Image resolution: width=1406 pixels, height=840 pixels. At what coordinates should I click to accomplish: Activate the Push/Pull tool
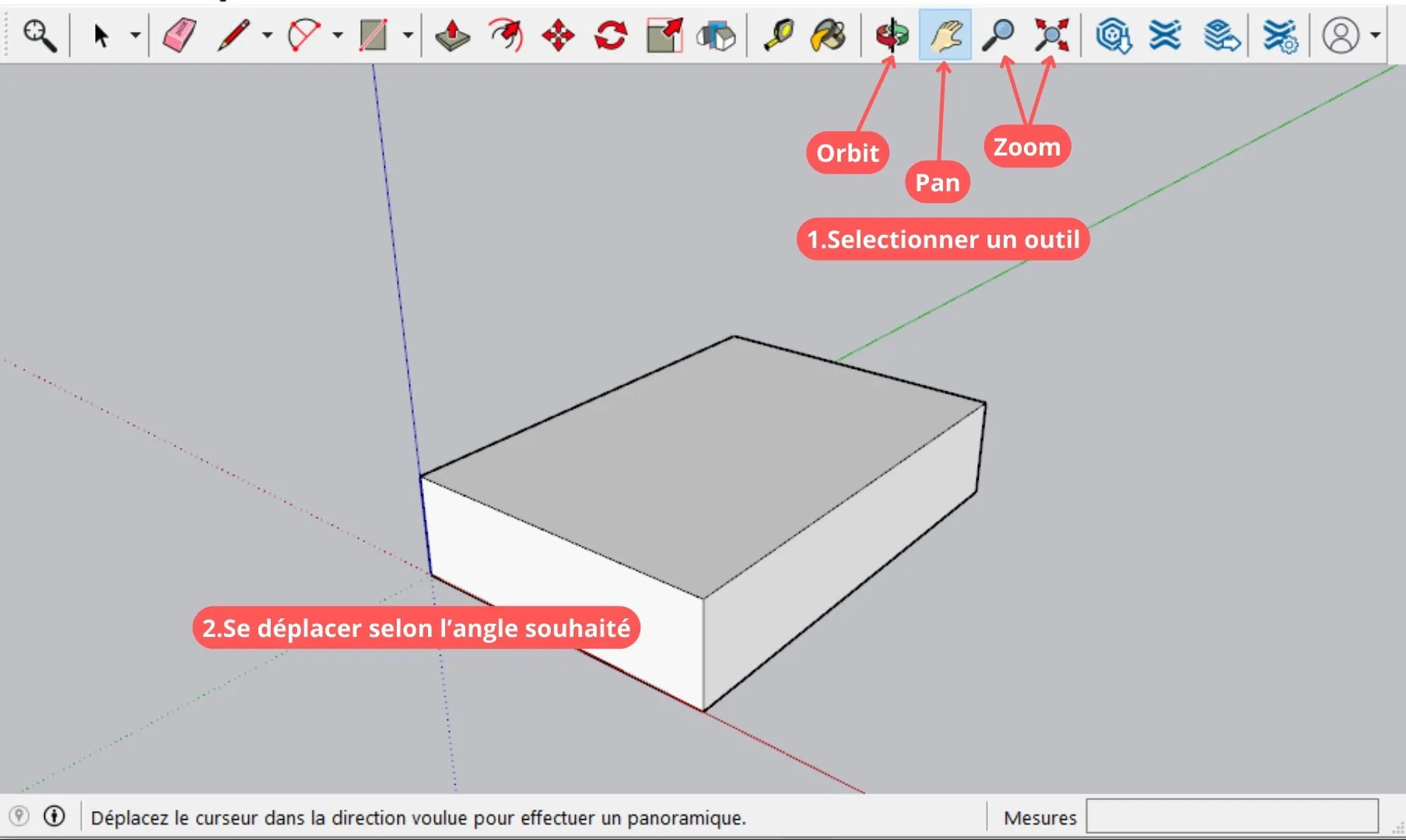pos(452,35)
